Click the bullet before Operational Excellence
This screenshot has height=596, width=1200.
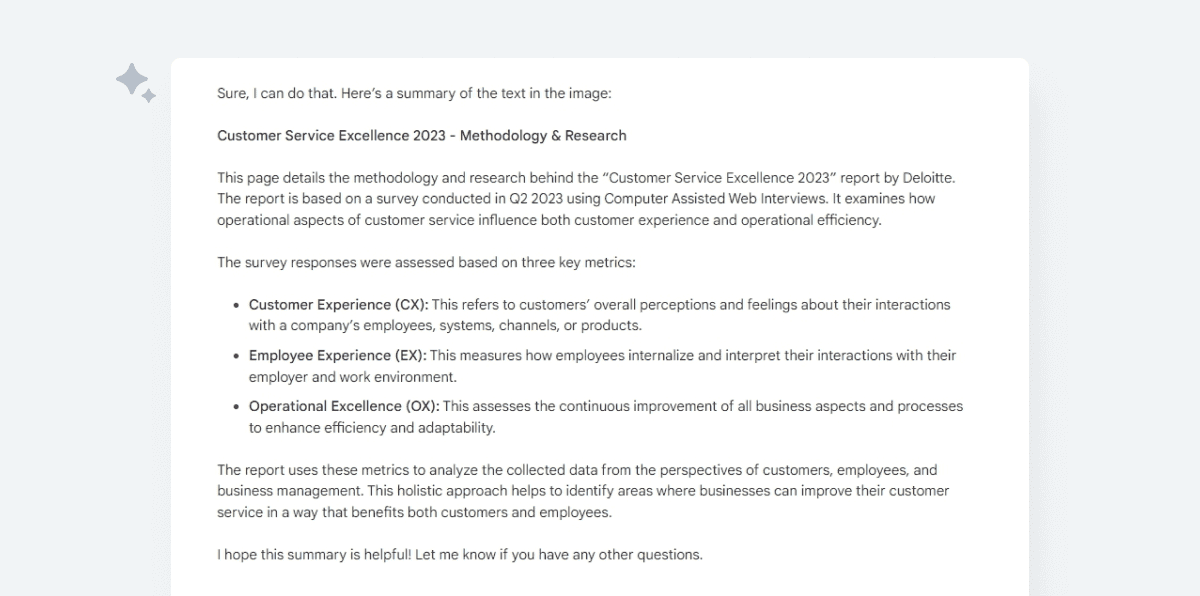(x=237, y=407)
